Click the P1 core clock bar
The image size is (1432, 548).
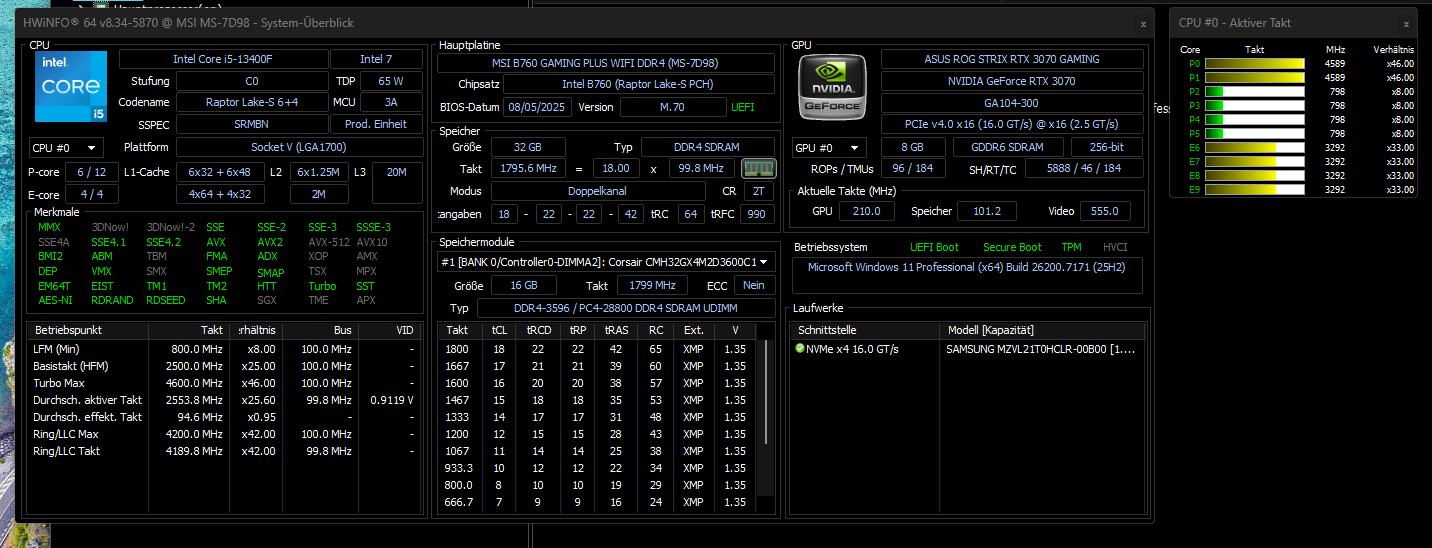click(1254, 78)
